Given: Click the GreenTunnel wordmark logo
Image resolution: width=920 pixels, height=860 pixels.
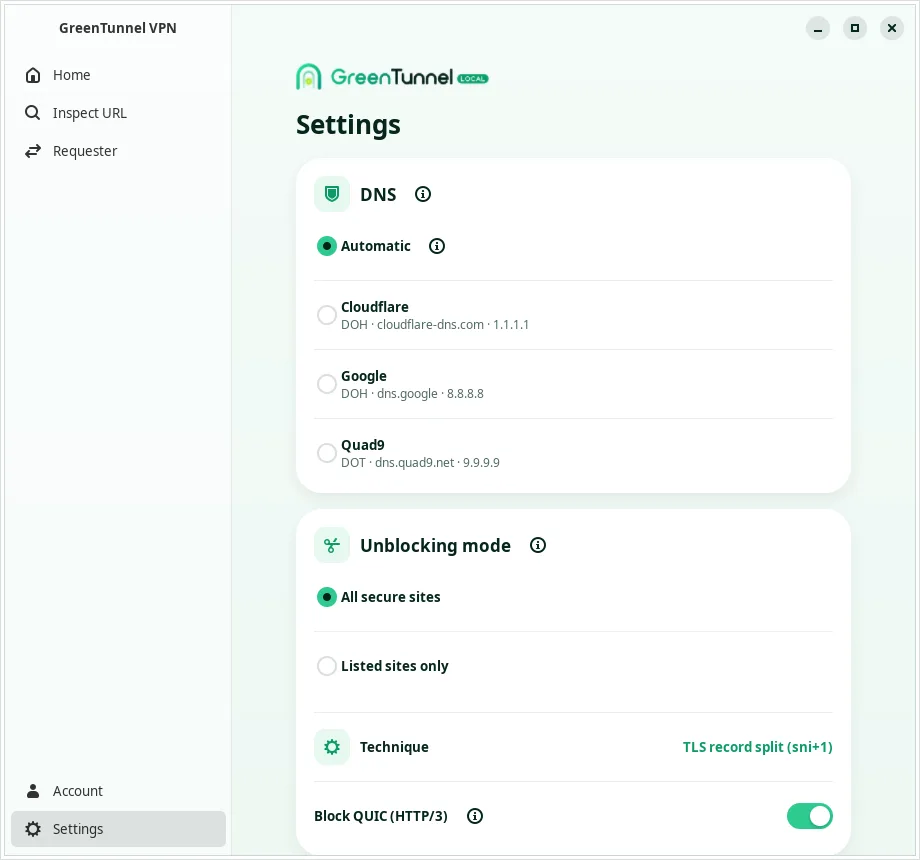Looking at the screenshot, I should point(392,77).
